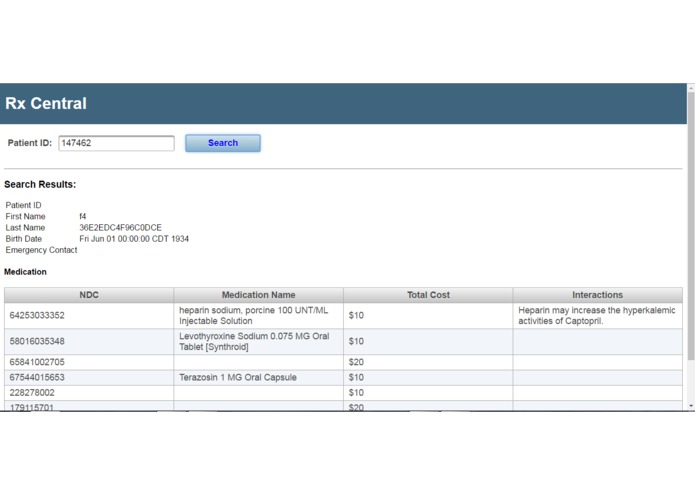Sort by the Total Cost column header
The width and height of the screenshot is (695, 494).
(x=428, y=295)
